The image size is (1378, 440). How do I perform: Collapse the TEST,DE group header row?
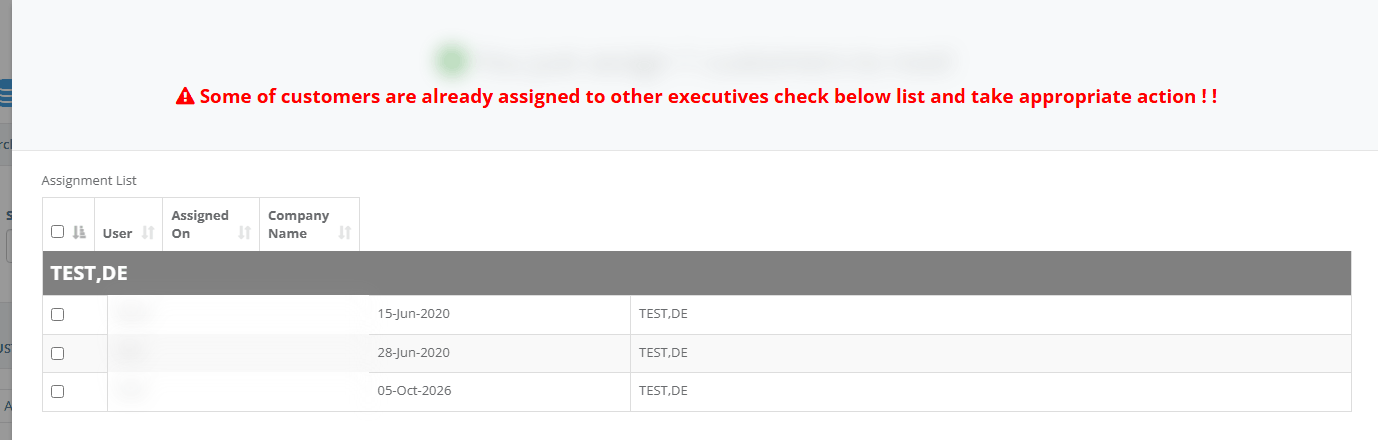[697, 273]
